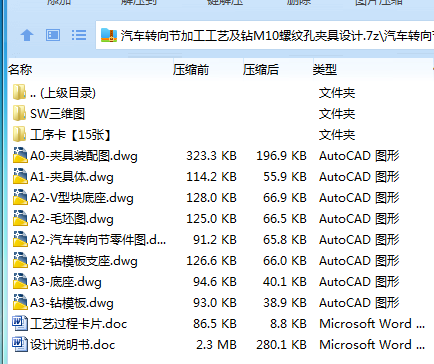This screenshot has width=434, height=364.
Task: Click the 93.0 KB size value
Action: (x=215, y=303)
